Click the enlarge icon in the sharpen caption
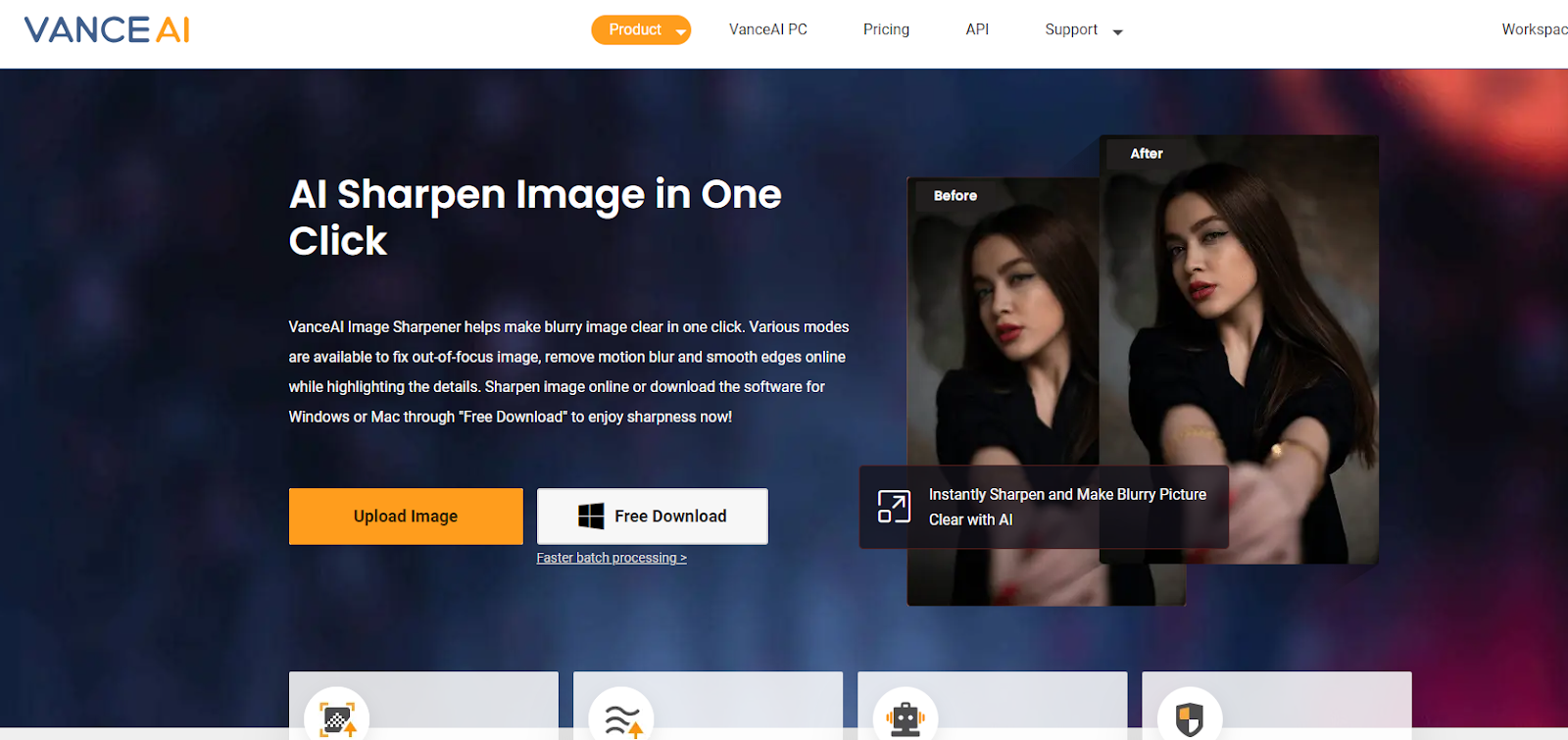The height and width of the screenshot is (740, 1568). click(x=894, y=507)
